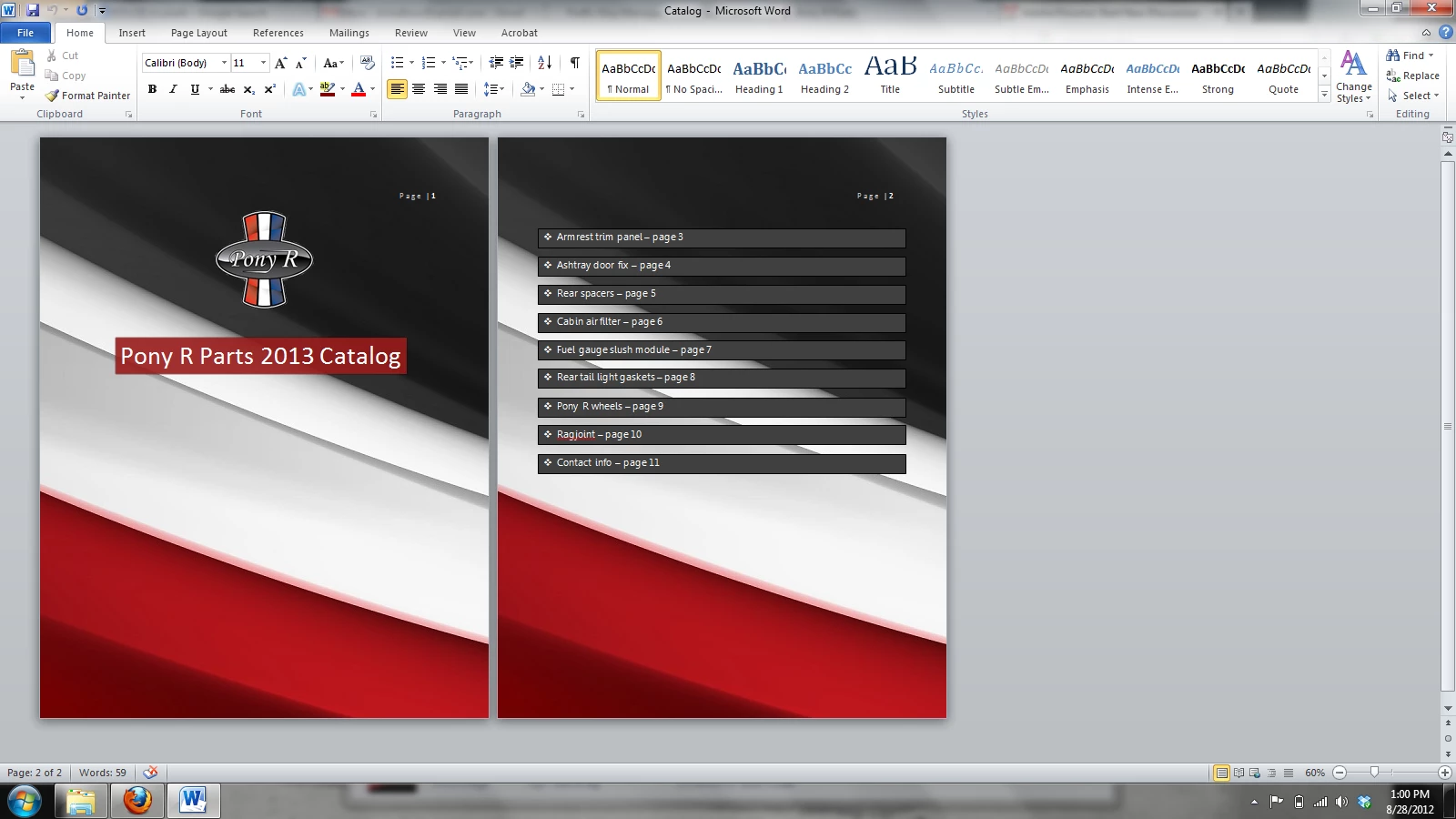Toggle Superscript formatting
1456x819 pixels.
[x=270, y=89]
